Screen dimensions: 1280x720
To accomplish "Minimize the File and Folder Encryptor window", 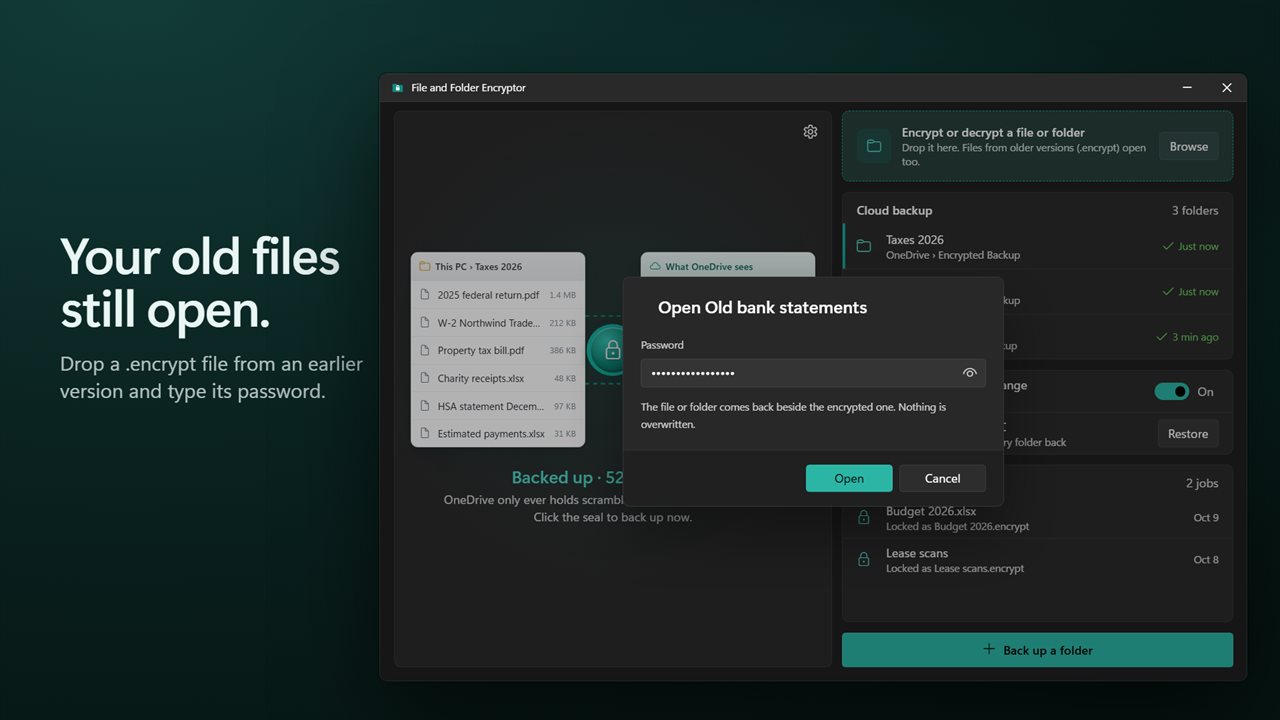I will click(x=1187, y=88).
